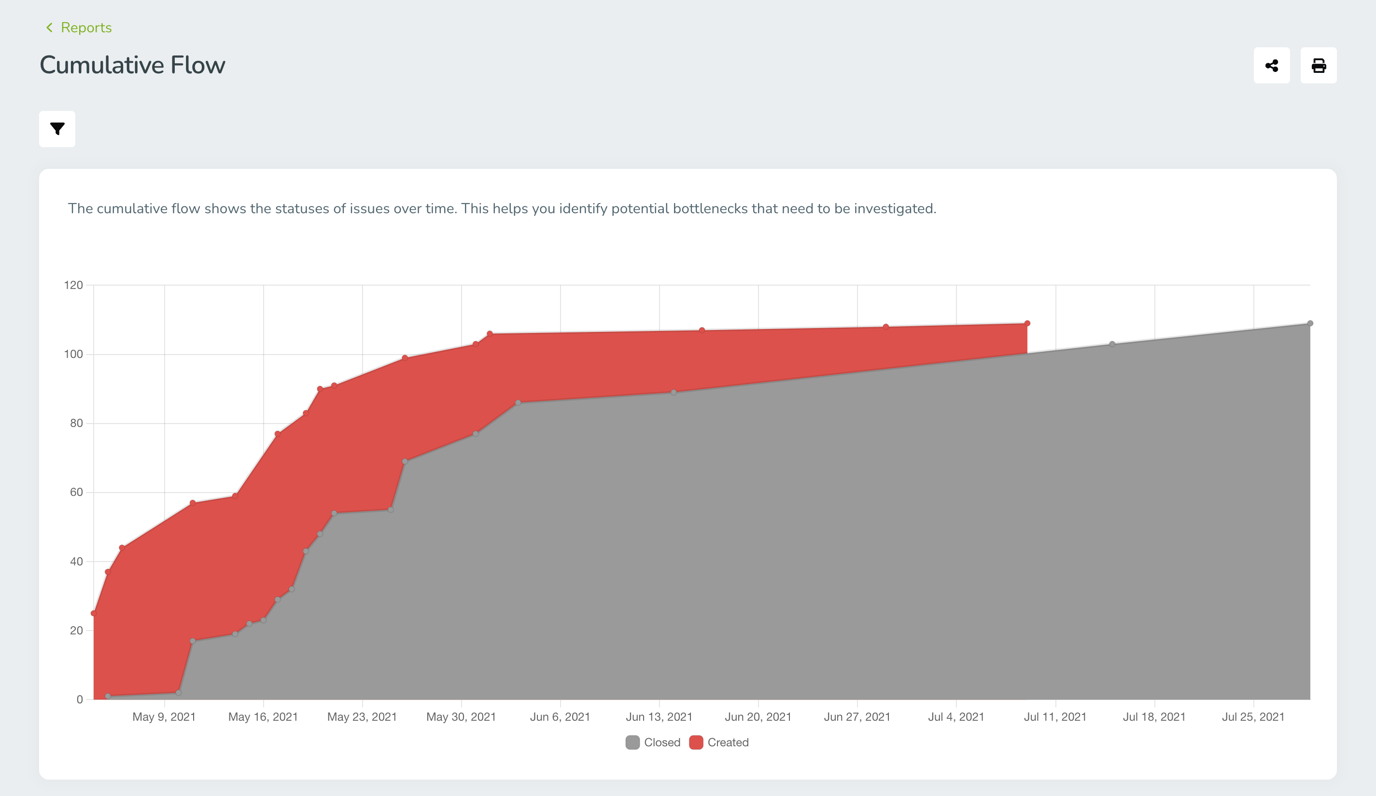Select the first data point on May 9
This screenshot has height=796, width=1376.
coord(93,611)
